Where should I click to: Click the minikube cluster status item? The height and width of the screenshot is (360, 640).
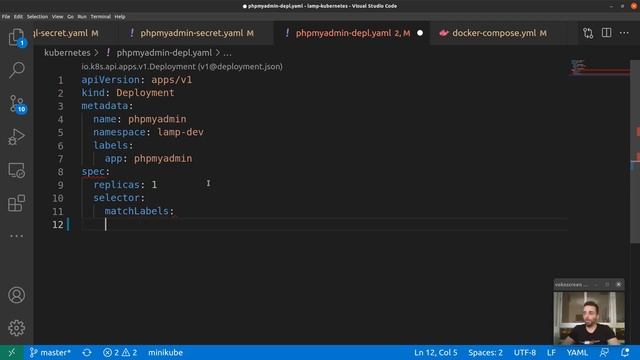click(165, 352)
